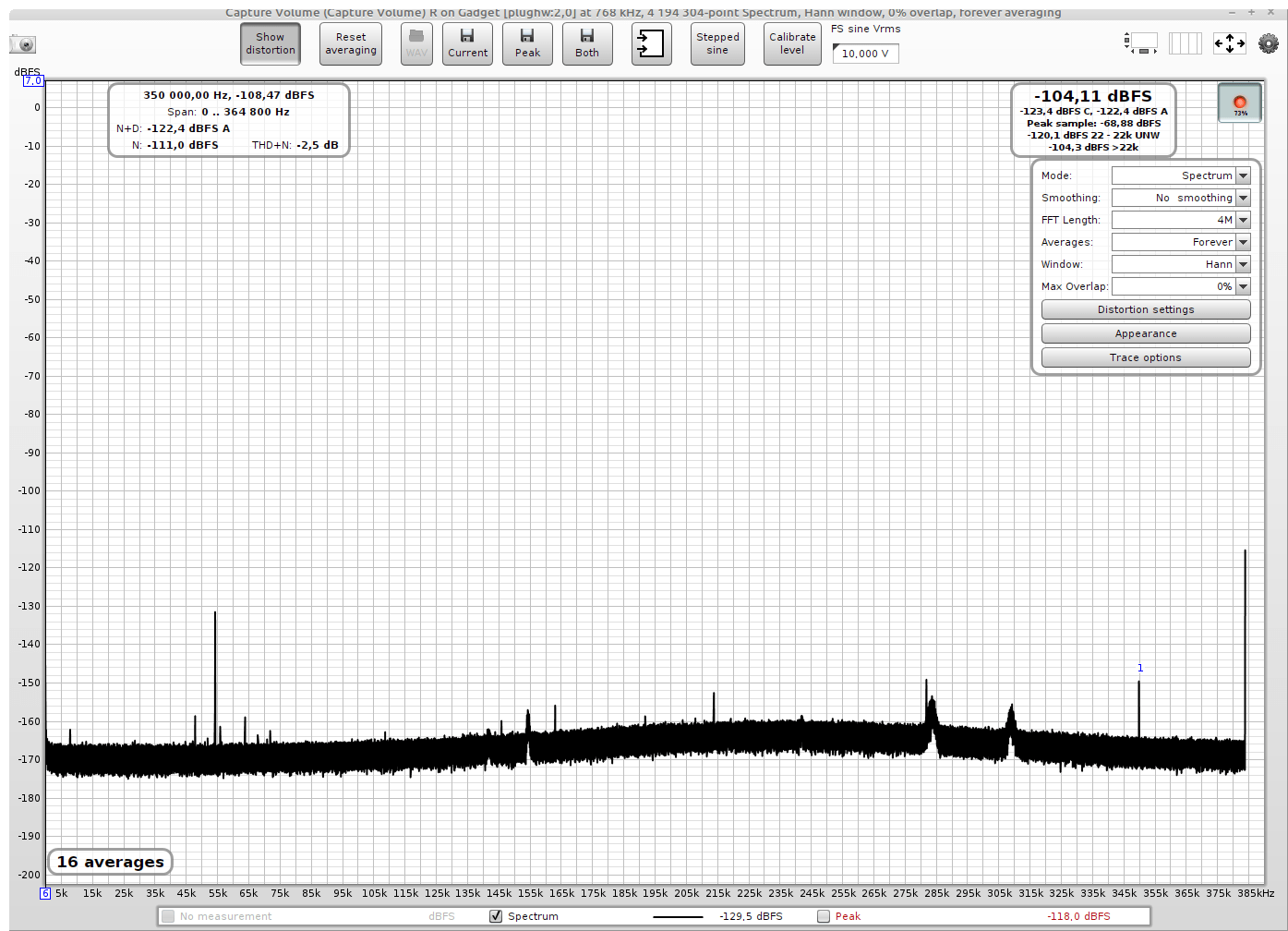The height and width of the screenshot is (931, 1288).
Task: Click the -104,3 dBFS >22k line
Action: tap(1093, 147)
